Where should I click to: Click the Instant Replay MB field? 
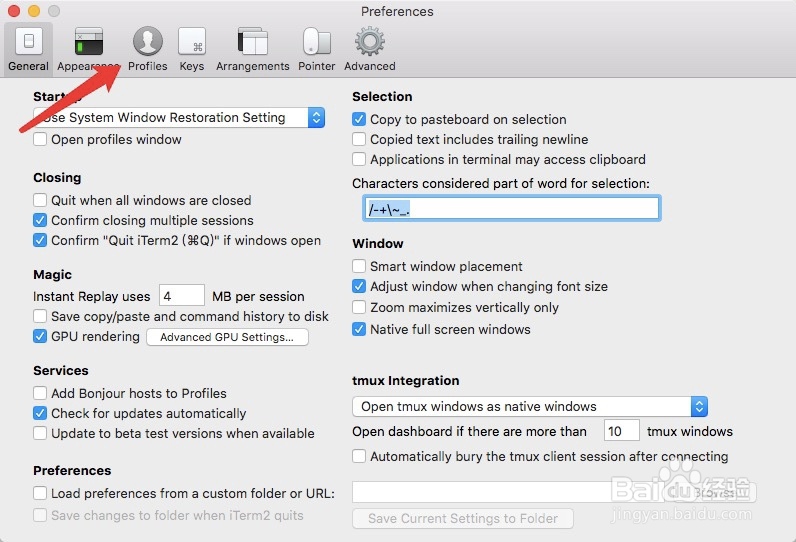click(x=182, y=296)
